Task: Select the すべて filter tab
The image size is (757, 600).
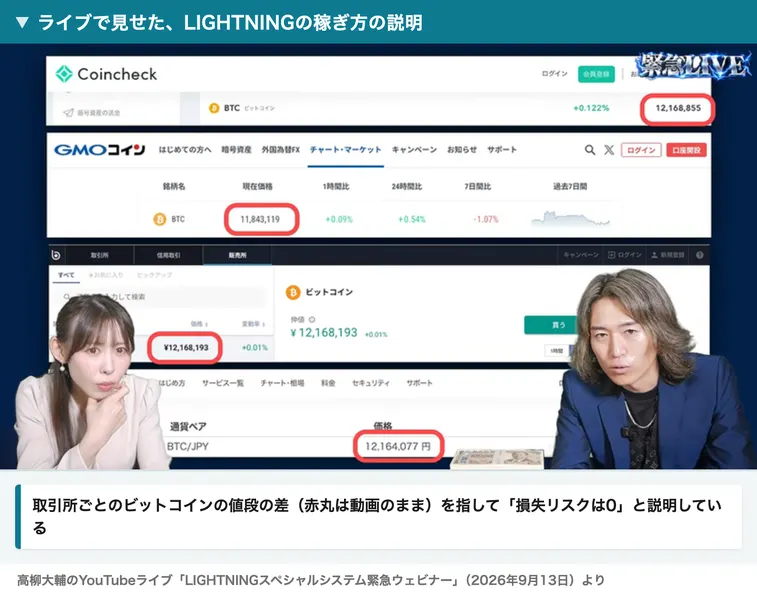Action: [66, 275]
